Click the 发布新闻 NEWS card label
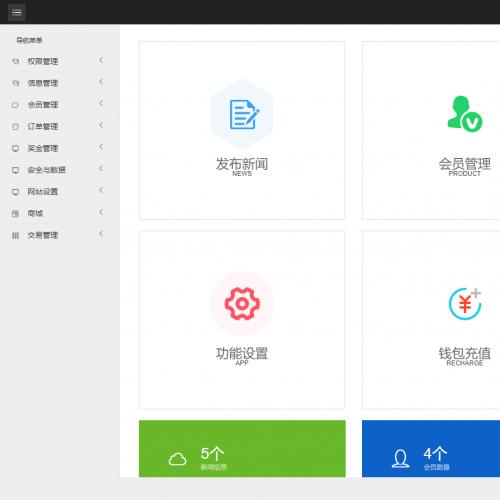The height and width of the screenshot is (500, 500). [242, 167]
